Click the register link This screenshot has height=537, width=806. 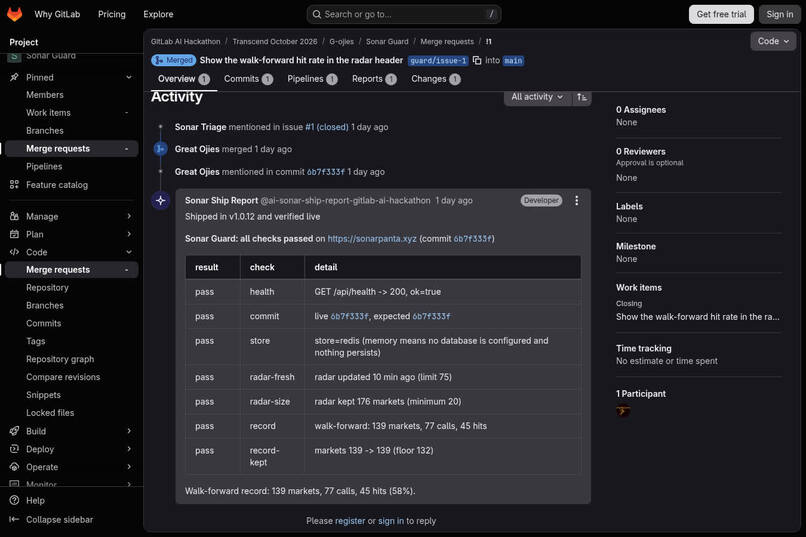click(x=350, y=521)
